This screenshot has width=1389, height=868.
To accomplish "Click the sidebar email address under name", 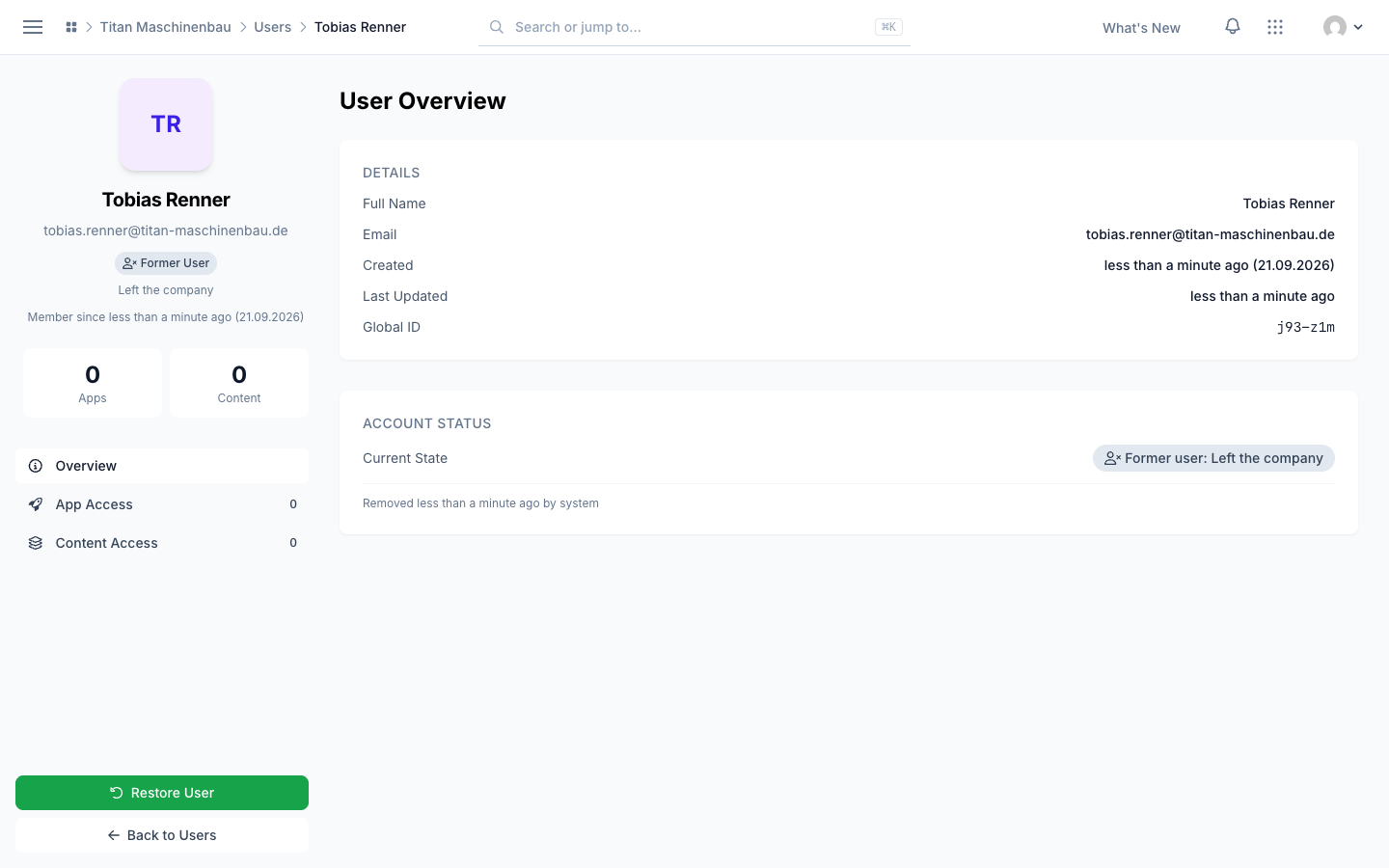I will (166, 231).
